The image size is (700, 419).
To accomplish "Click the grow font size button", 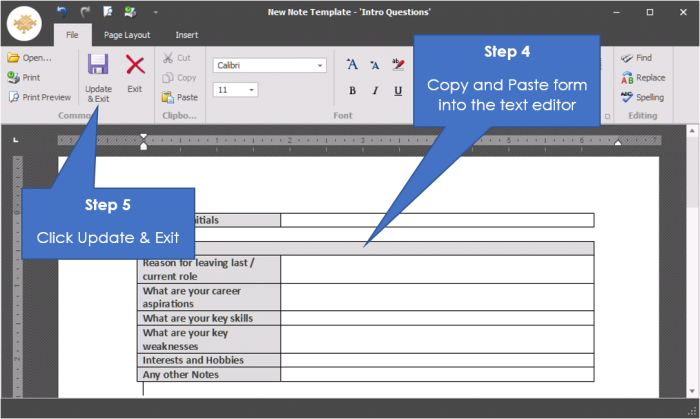I will pyautogui.click(x=352, y=65).
